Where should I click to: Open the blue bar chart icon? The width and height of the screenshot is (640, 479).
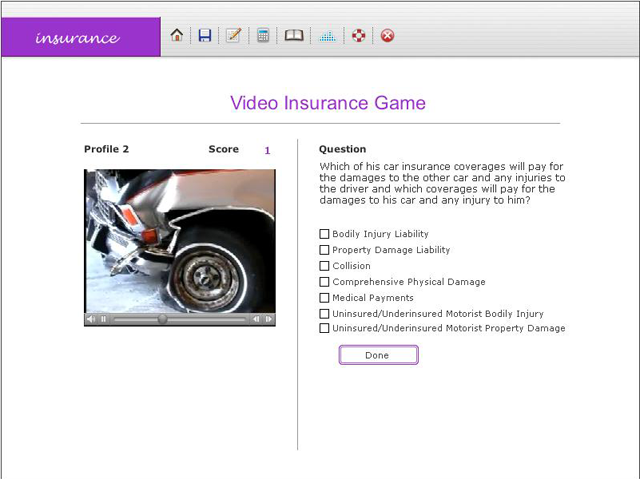327,36
